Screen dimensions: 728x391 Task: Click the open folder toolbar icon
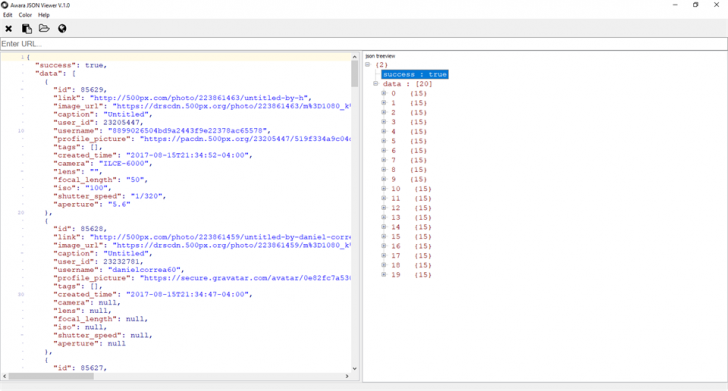point(44,28)
